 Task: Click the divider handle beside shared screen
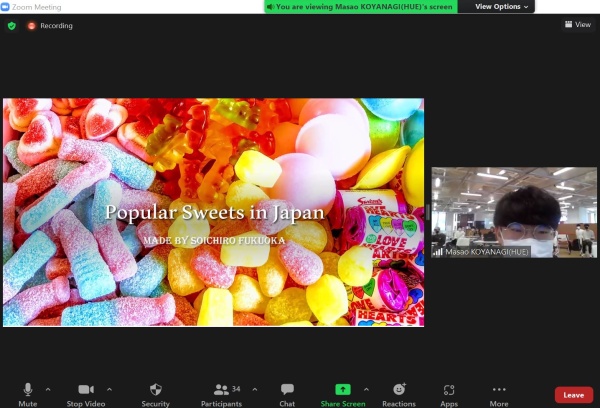[x=428, y=212]
